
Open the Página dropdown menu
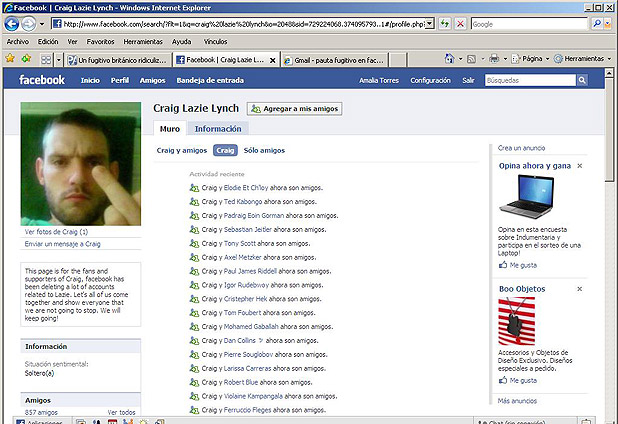[x=530, y=59]
